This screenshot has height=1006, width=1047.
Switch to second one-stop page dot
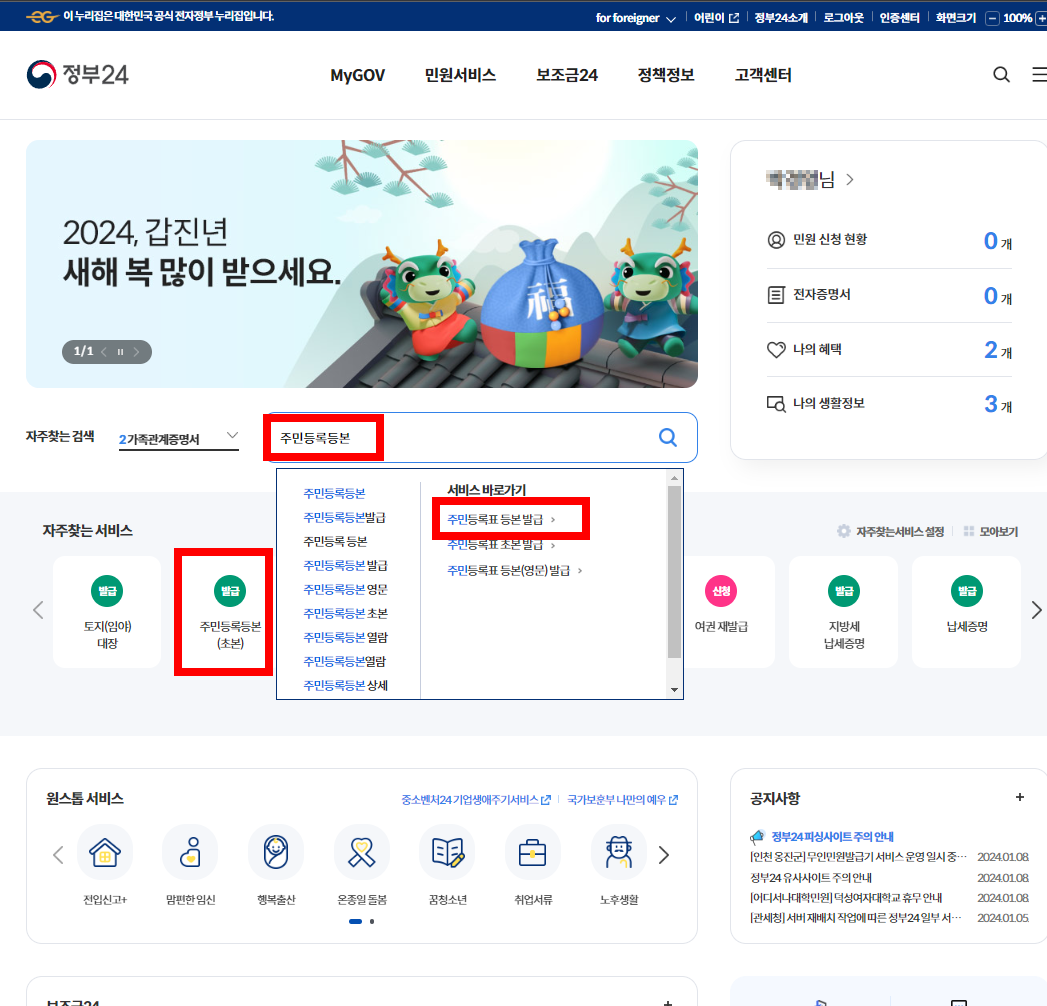click(x=372, y=921)
